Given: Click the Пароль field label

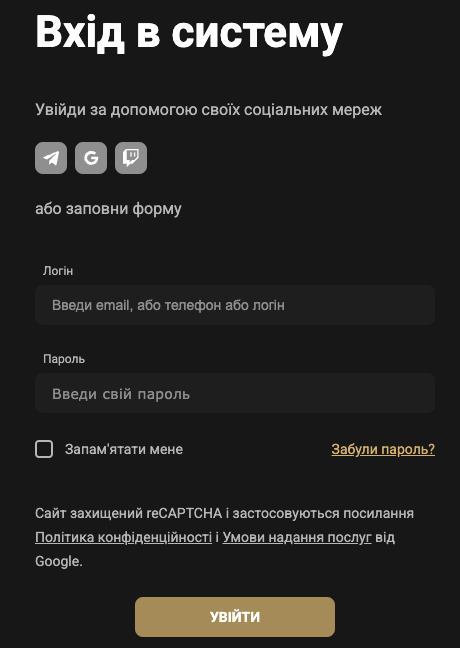Looking at the screenshot, I should (x=64, y=359).
